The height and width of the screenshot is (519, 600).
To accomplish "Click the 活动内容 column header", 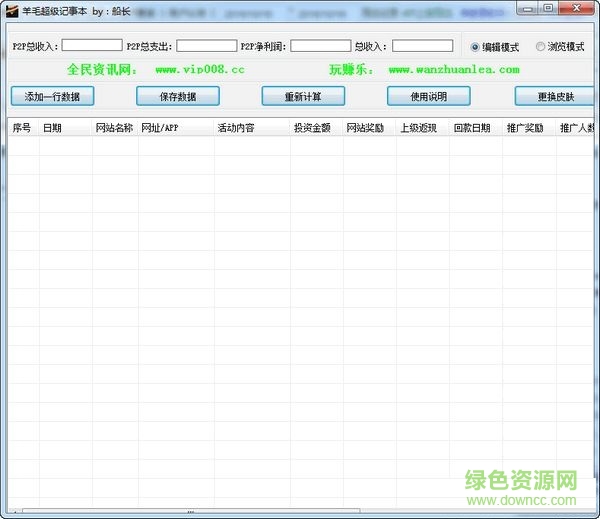I will pyautogui.click(x=252, y=127).
